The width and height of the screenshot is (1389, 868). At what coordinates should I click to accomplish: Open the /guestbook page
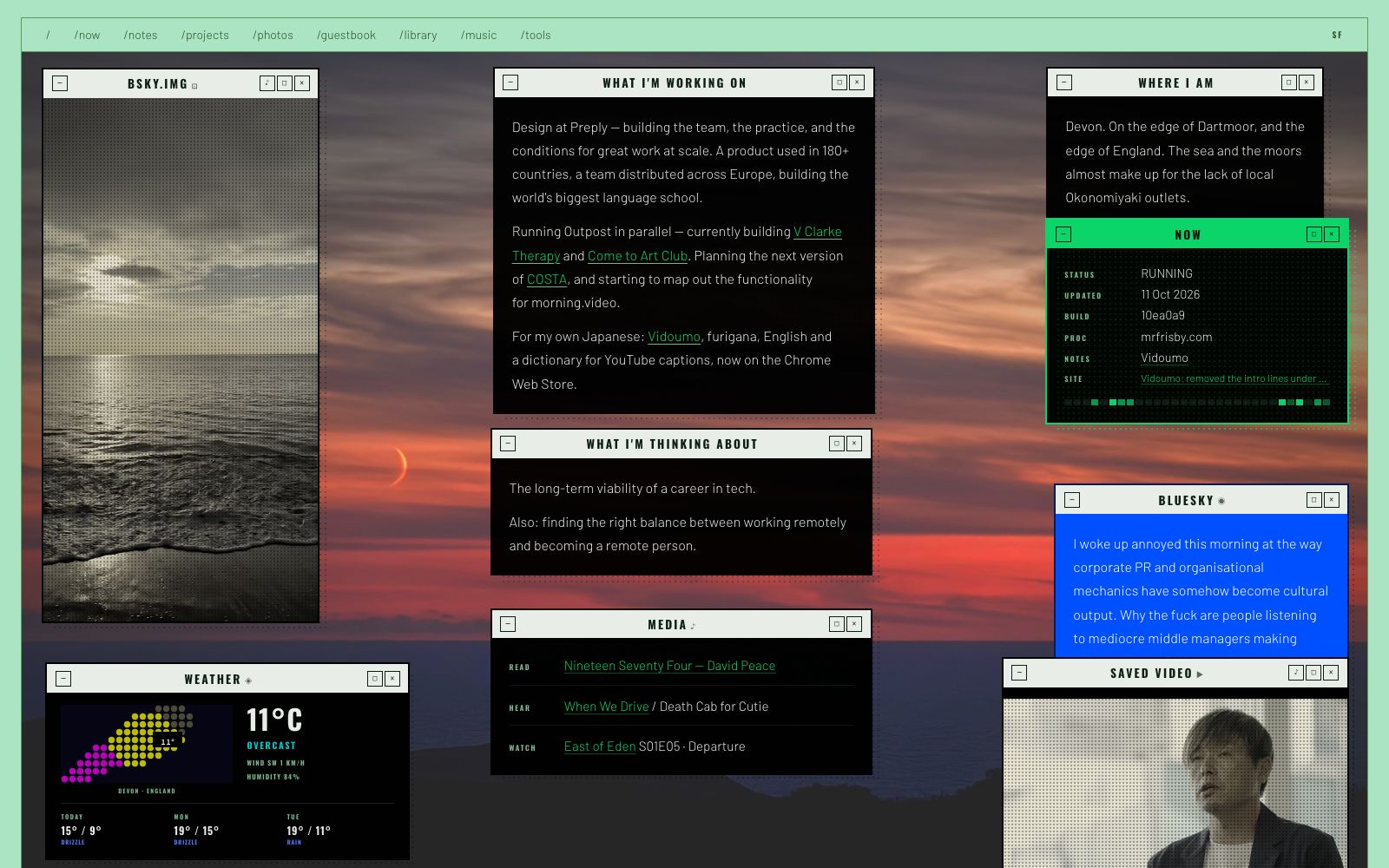[x=346, y=36]
